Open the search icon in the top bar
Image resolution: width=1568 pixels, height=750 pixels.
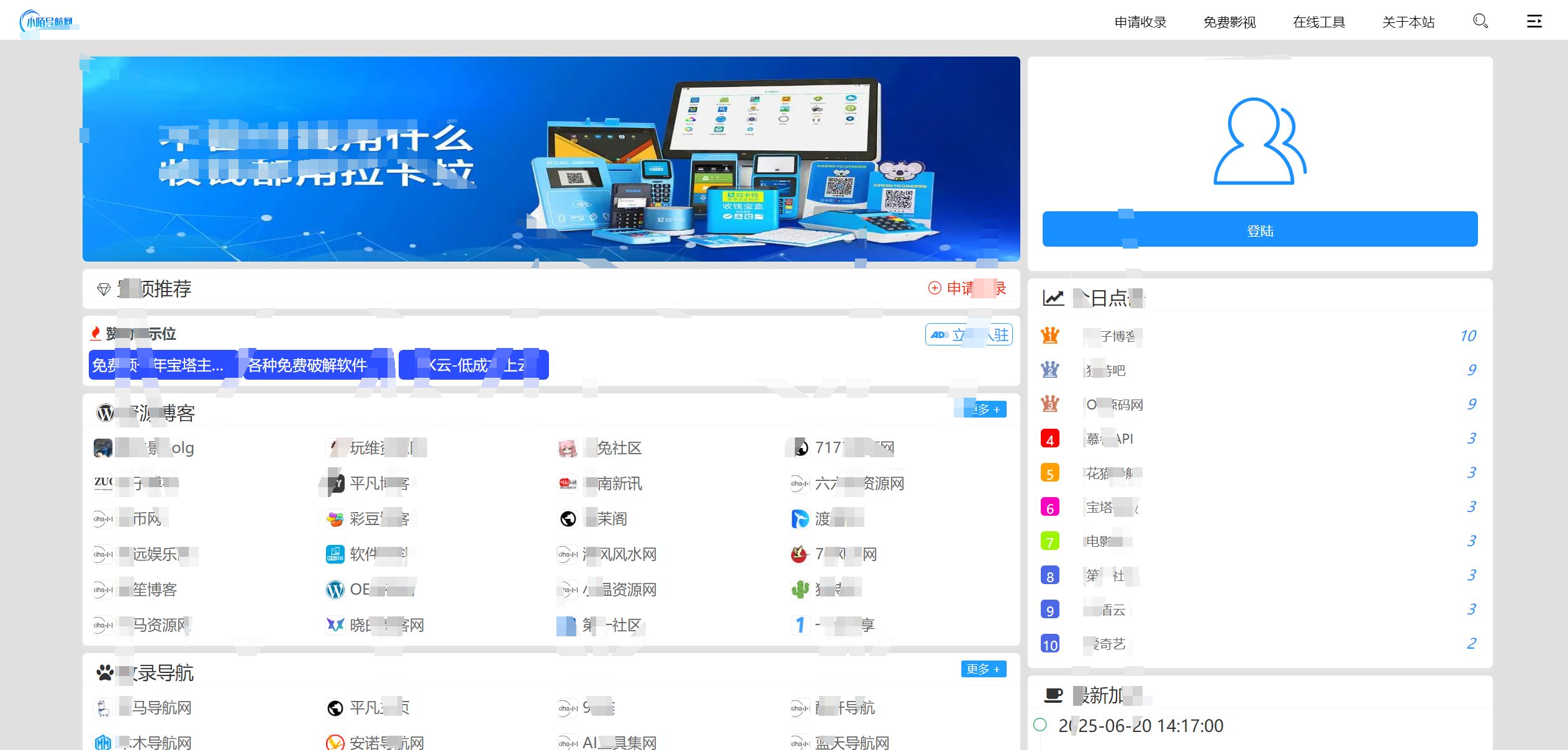1480,21
